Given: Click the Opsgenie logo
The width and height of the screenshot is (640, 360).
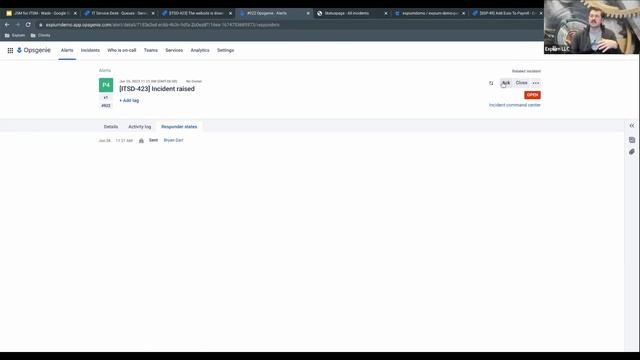Looking at the screenshot, I should click(34, 50).
